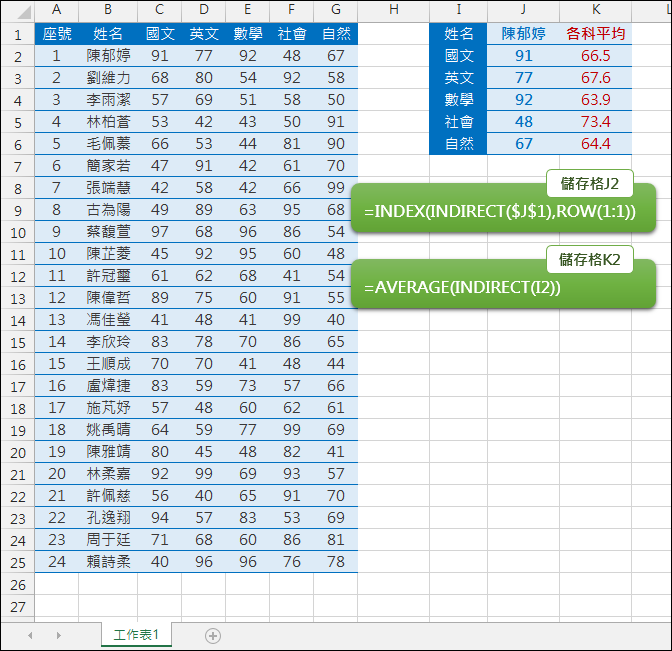
Task: Select the name cell 馮佳瑩
Action: pyautogui.click(x=108, y=320)
